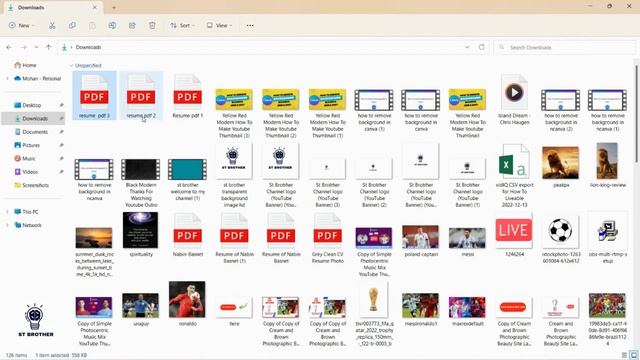
Task: Open the See more ellipsis menu
Action: (x=250, y=25)
